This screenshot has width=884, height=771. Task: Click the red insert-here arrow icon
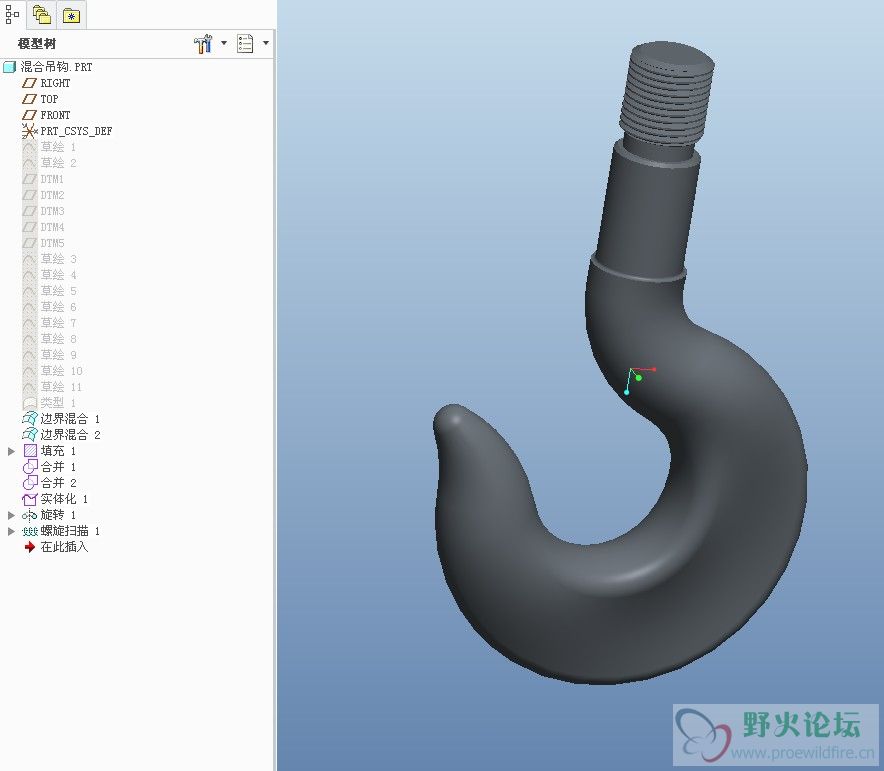[30, 547]
